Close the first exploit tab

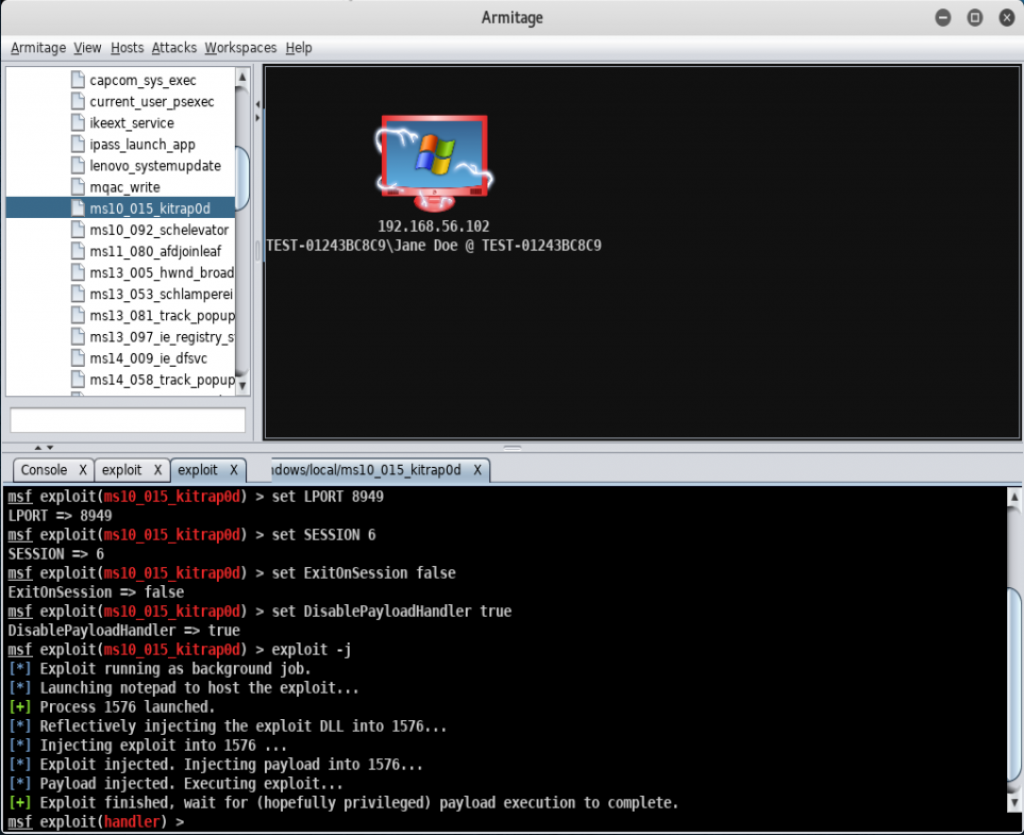click(157, 470)
